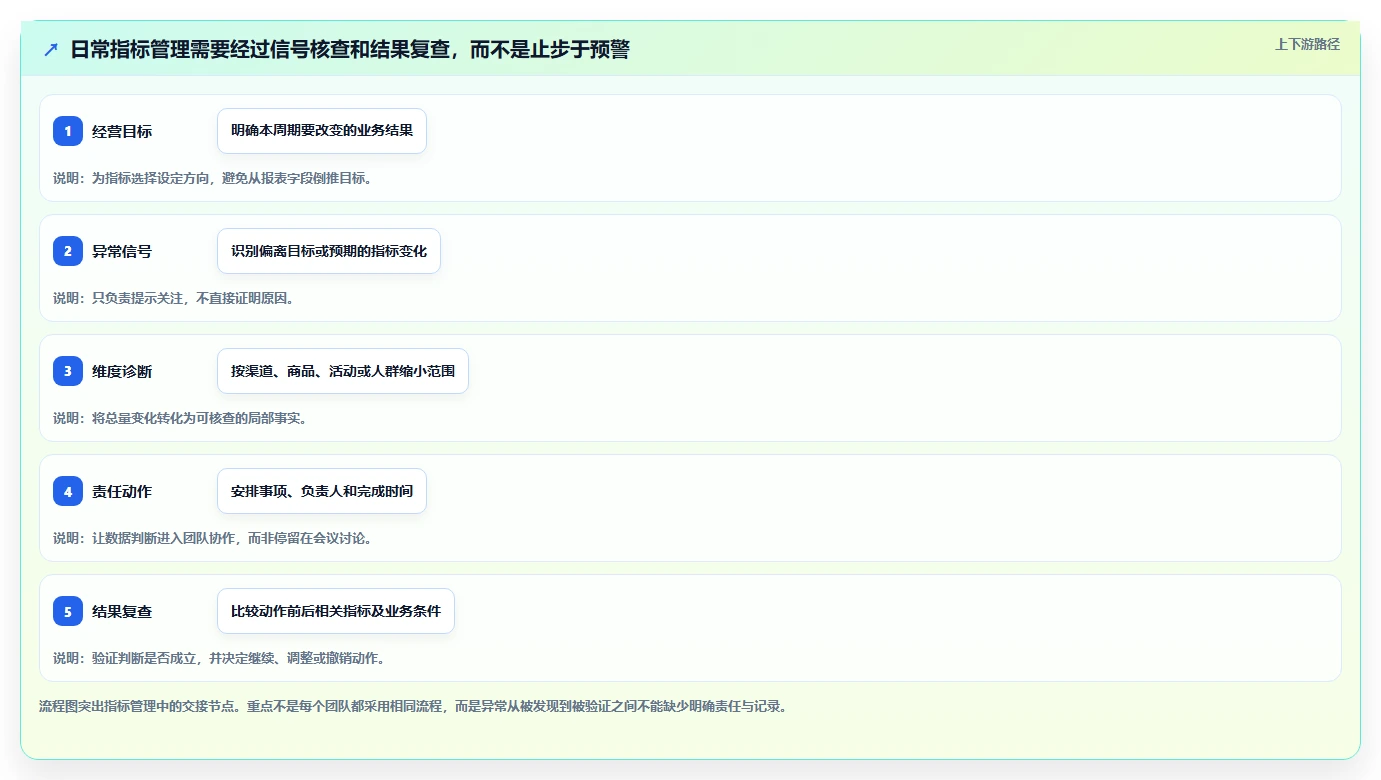Click the note 验证判断是否成立
The width and height of the screenshot is (1381, 780).
(219, 658)
